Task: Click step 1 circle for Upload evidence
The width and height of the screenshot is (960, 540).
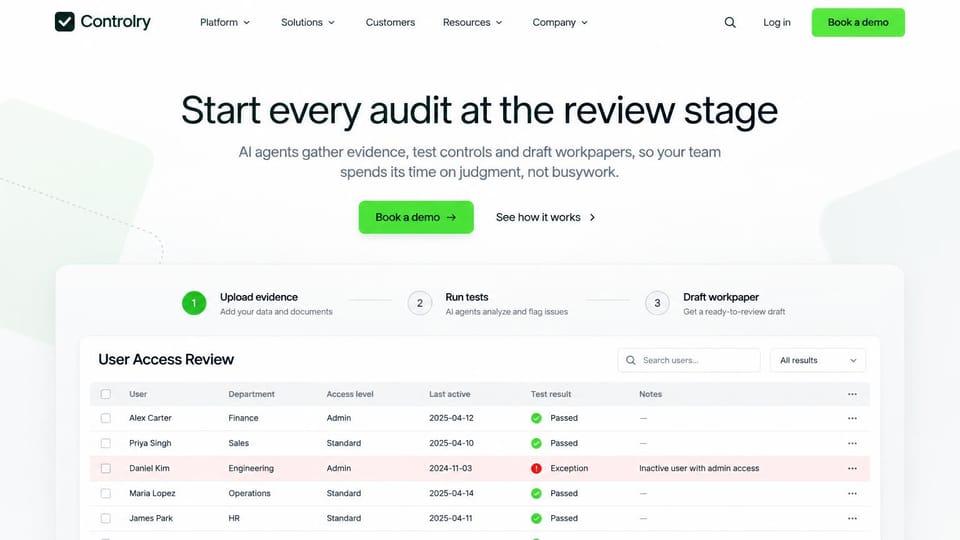Action: tap(194, 303)
